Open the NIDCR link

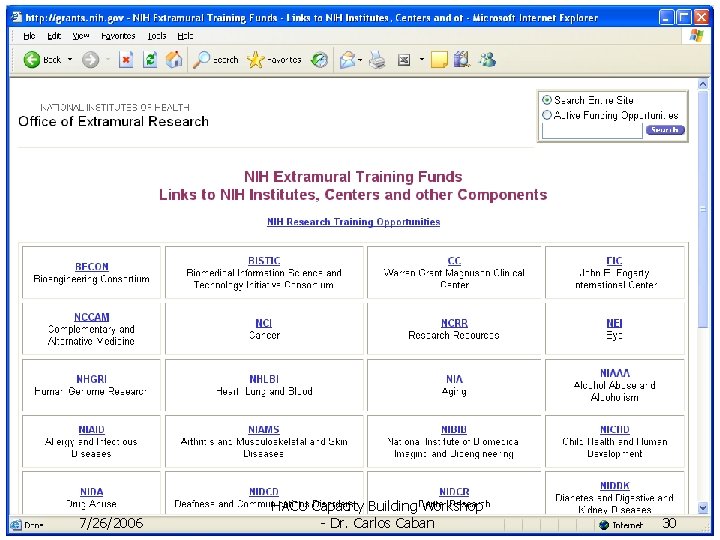point(454,492)
